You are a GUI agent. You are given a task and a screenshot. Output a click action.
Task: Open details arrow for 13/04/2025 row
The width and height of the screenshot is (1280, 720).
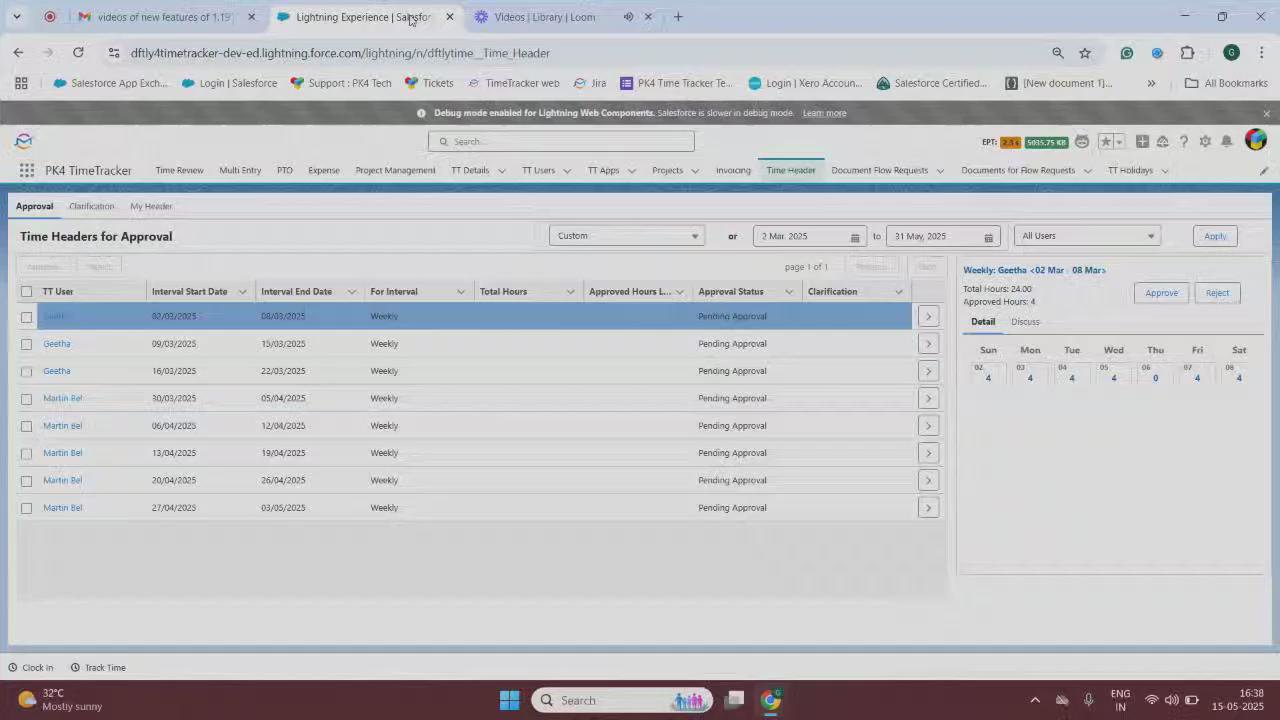(928, 453)
